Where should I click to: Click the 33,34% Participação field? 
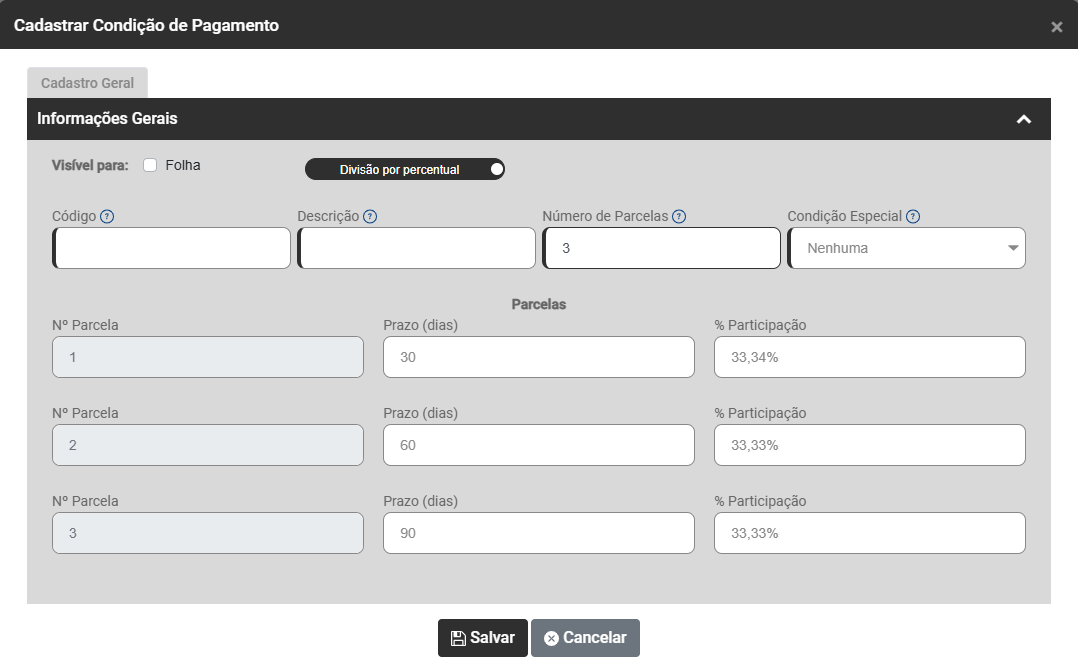pos(869,357)
